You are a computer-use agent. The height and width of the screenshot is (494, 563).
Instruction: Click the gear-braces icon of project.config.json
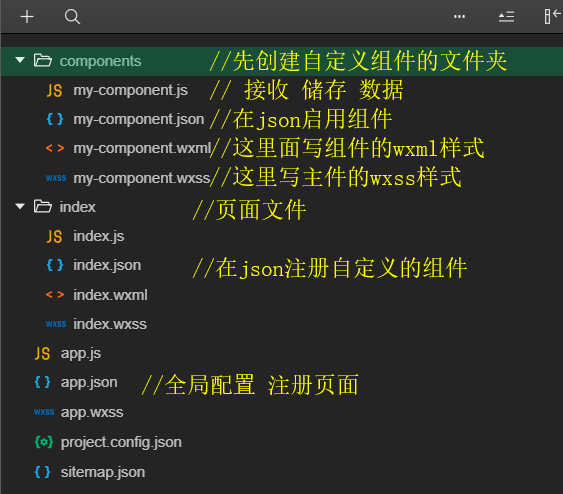44,442
